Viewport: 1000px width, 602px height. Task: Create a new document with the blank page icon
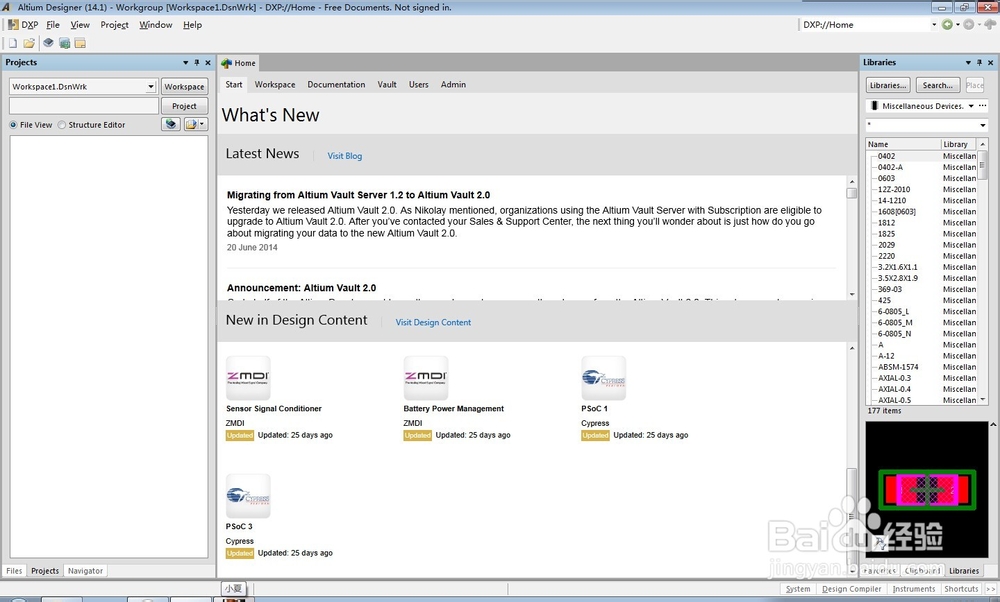(x=12, y=43)
